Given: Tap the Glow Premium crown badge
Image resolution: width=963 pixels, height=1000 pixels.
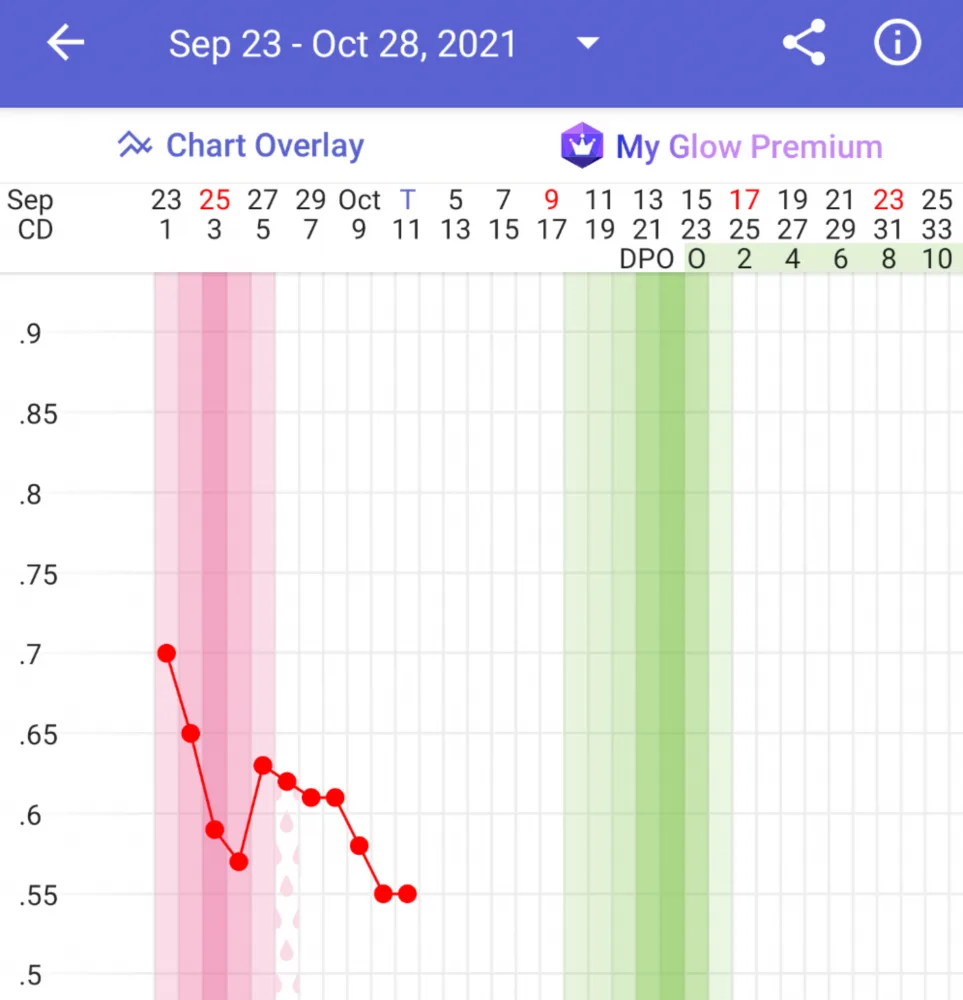Looking at the screenshot, I should click(x=582, y=145).
